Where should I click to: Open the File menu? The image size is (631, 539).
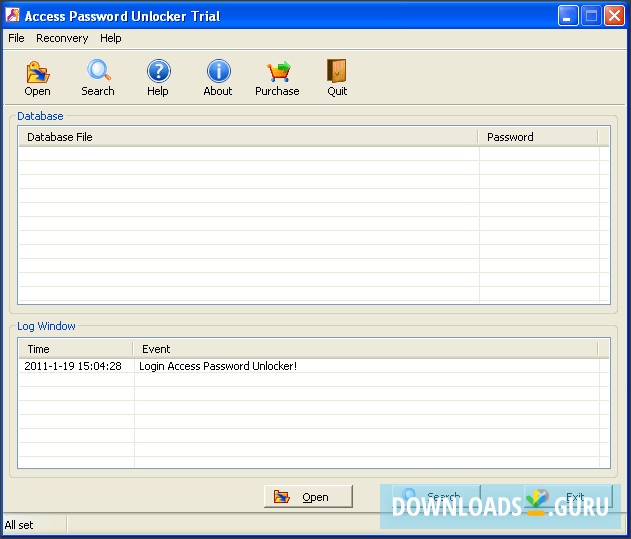(16, 38)
